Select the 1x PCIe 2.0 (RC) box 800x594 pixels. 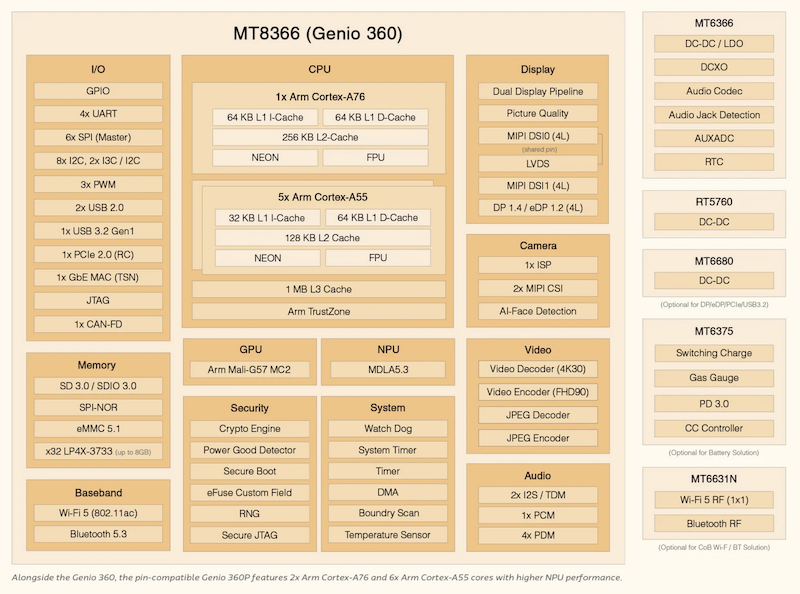98,253
